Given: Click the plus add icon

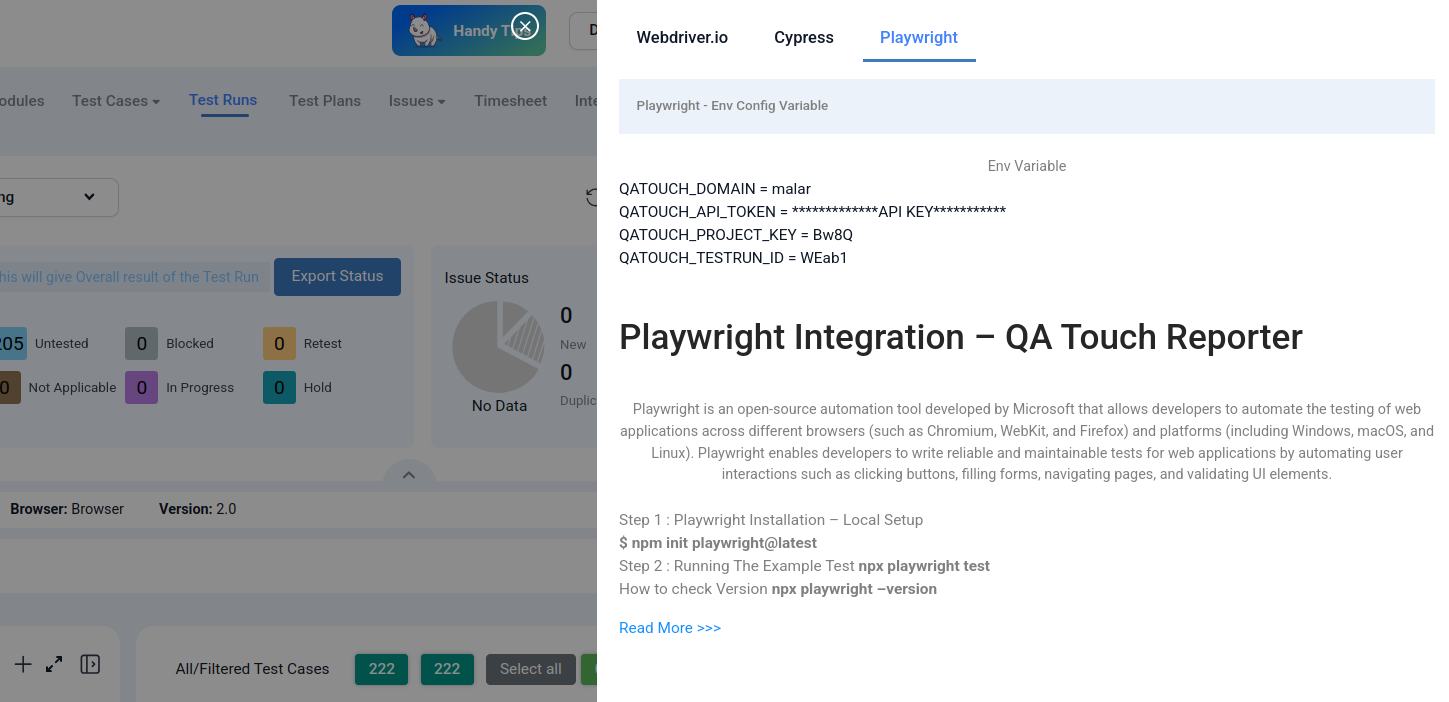Looking at the screenshot, I should click(23, 664).
